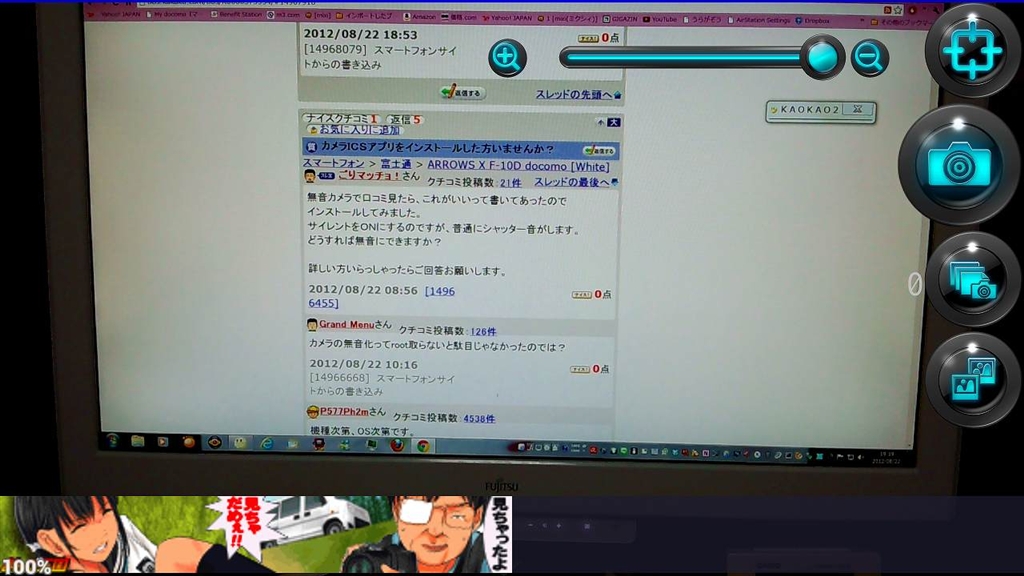The image size is (1024, 576).
Task: Open the manga advertisement banner
Action: pyautogui.click(x=256, y=534)
